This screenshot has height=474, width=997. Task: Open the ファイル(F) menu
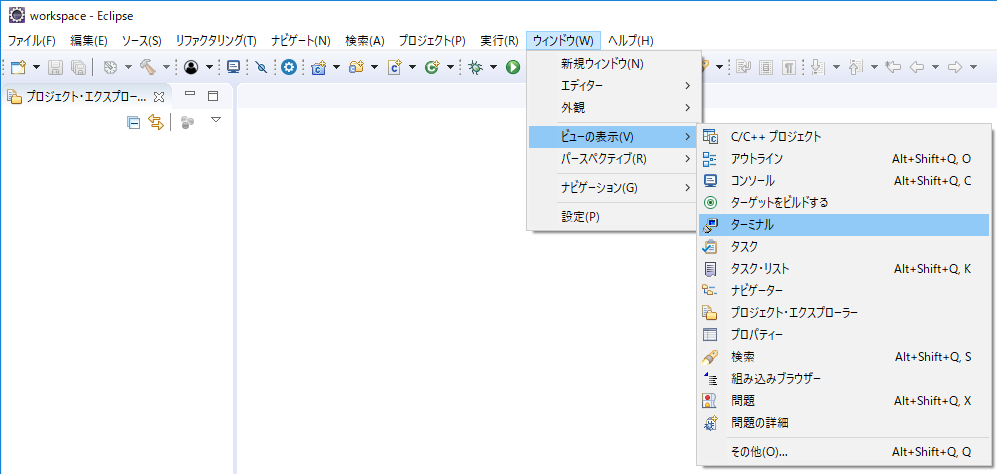tap(32, 41)
